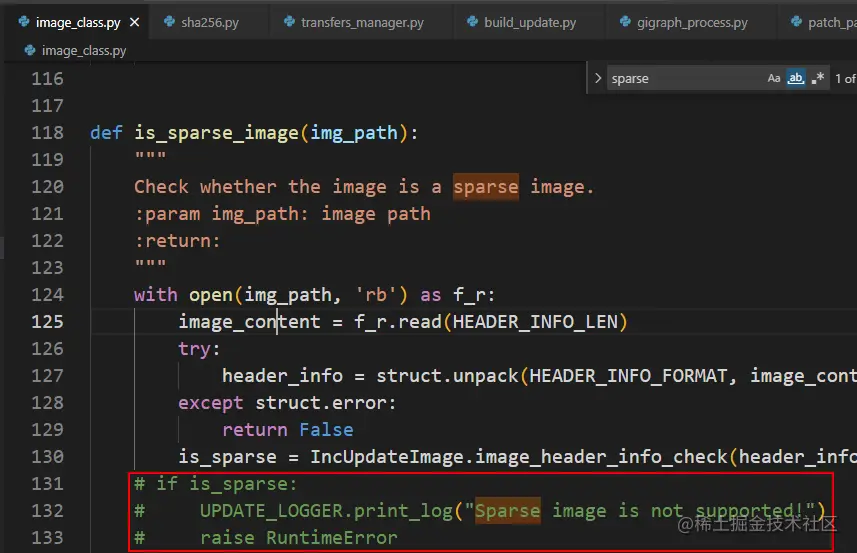The image size is (857, 553).
Task: Click the highlighted 'sparse' in docstring
Action: tap(486, 187)
